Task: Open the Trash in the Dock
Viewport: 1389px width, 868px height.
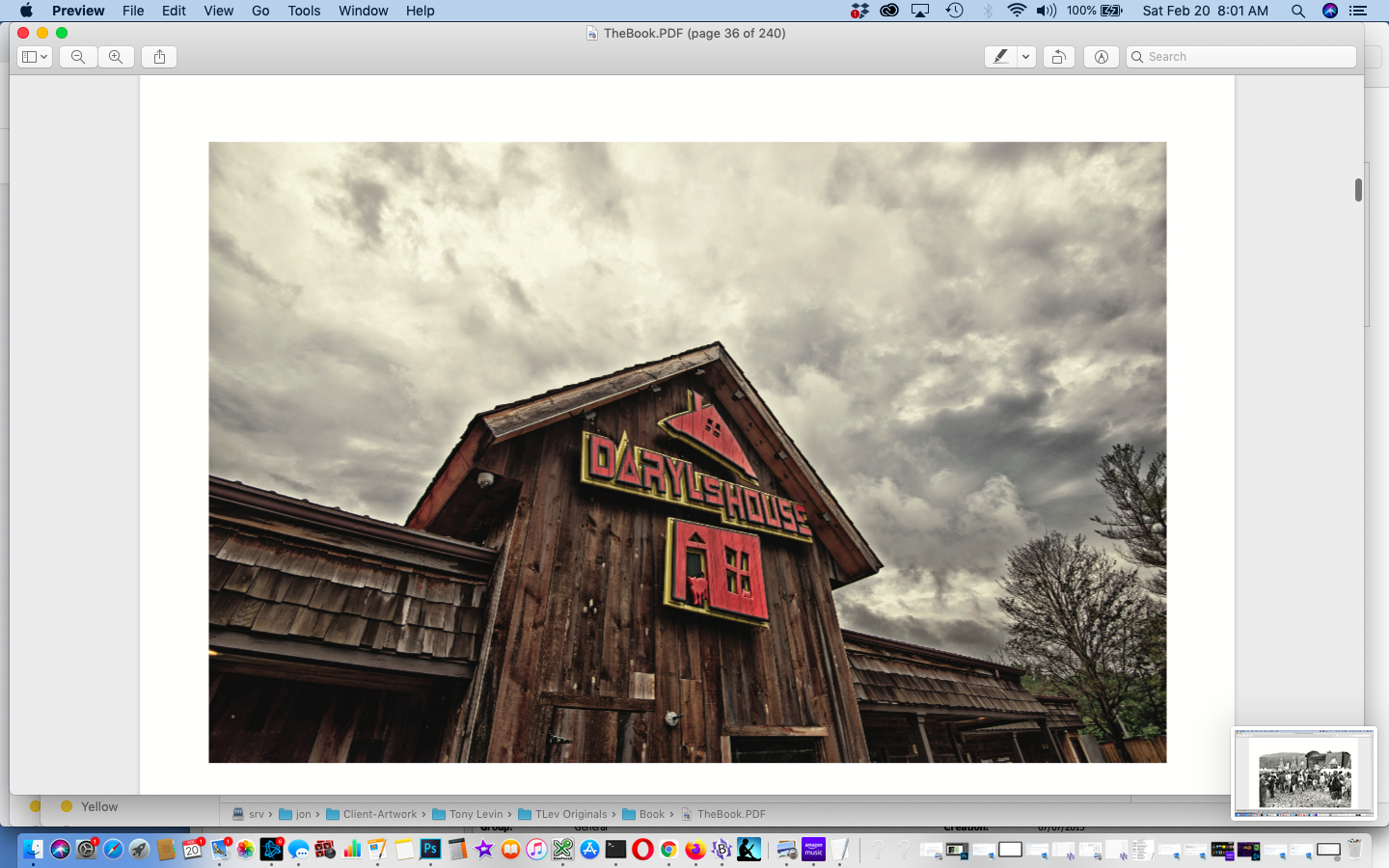Action: pyautogui.click(x=1354, y=849)
